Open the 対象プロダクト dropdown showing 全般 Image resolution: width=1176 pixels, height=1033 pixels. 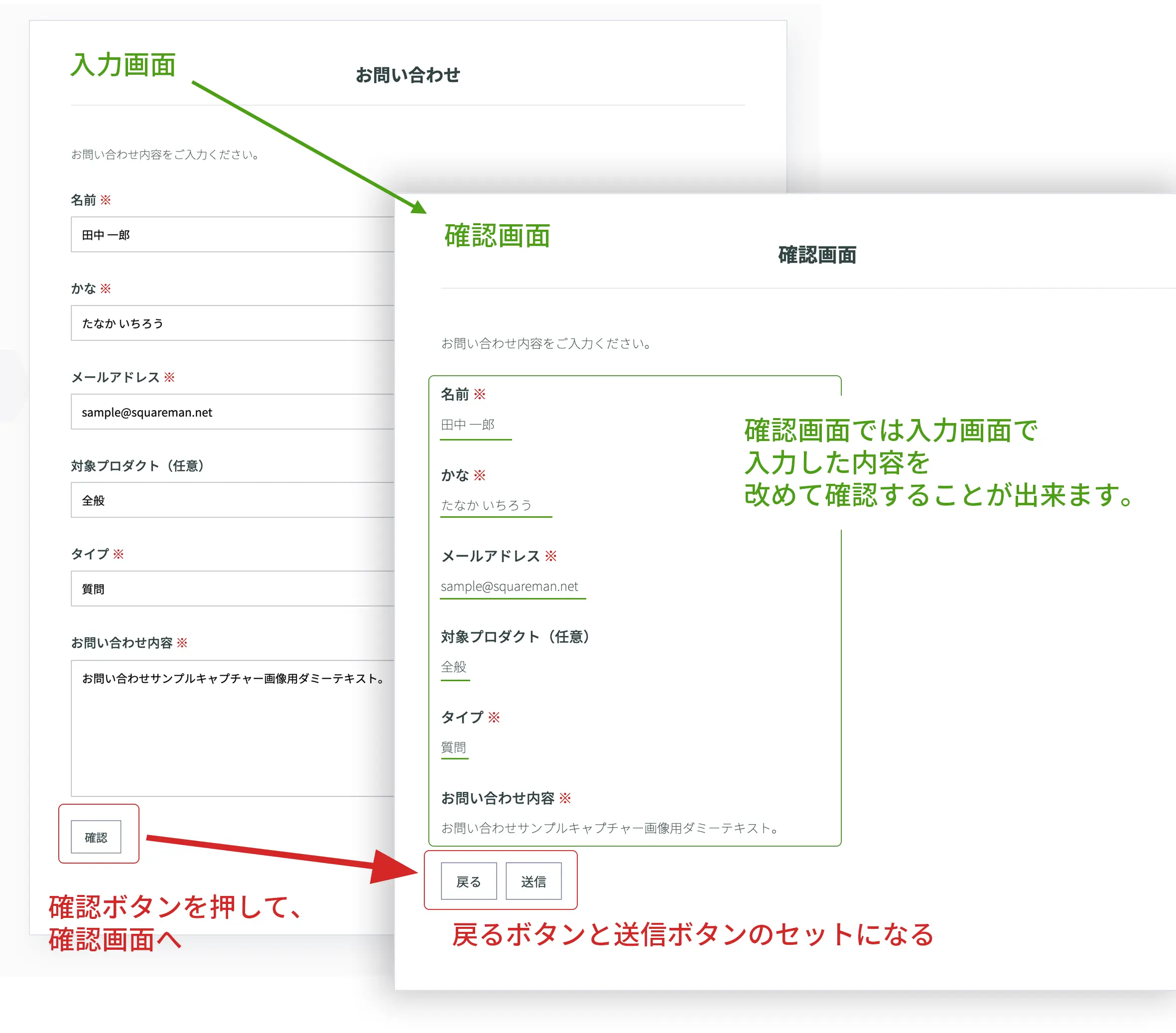[233, 500]
